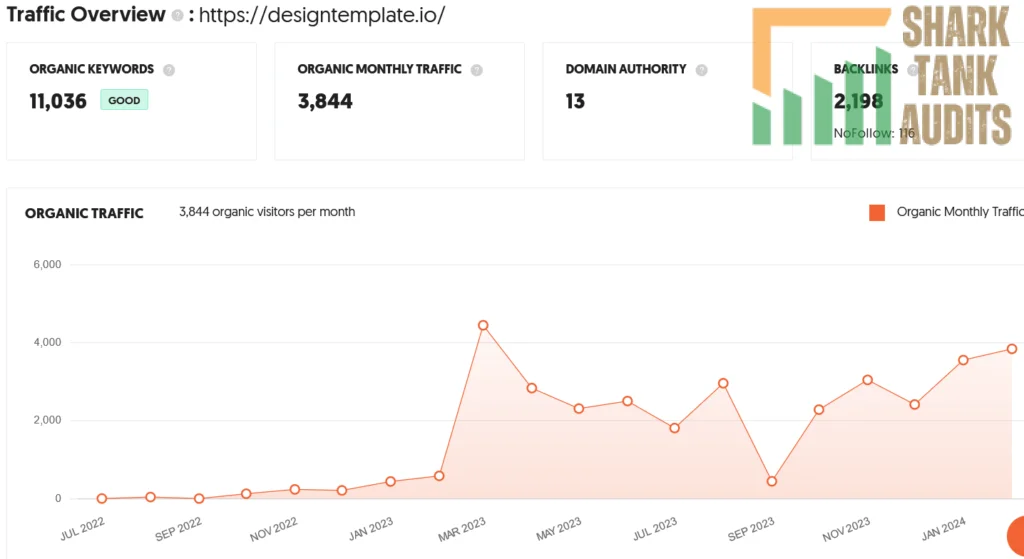The image size is (1024, 559).
Task: Select the January 2023 data point
Action: (x=391, y=481)
